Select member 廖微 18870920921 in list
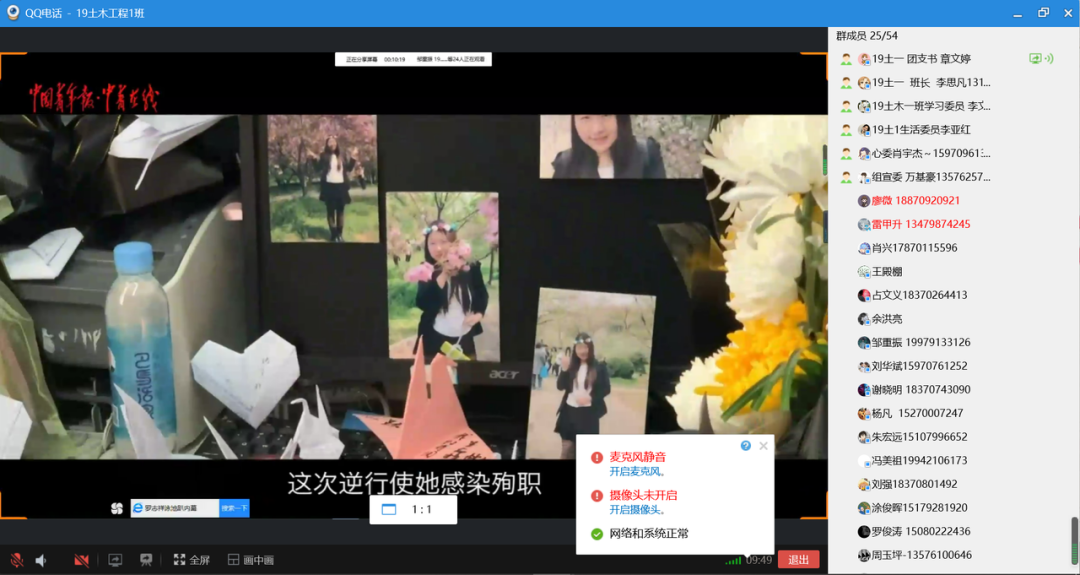The width and height of the screenshot is (1080, 575). (915, 201)
